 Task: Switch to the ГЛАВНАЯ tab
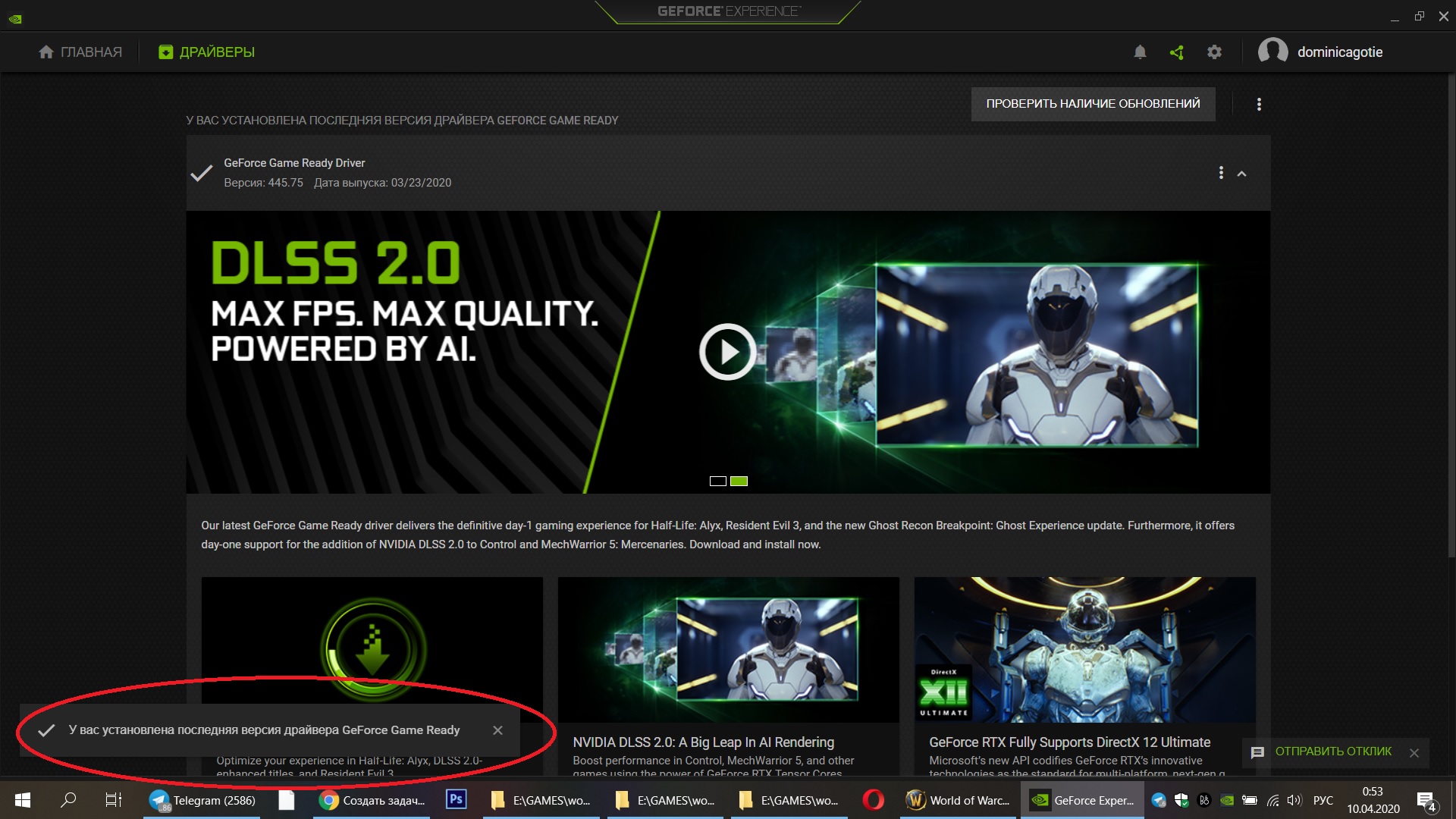[80, 52]
